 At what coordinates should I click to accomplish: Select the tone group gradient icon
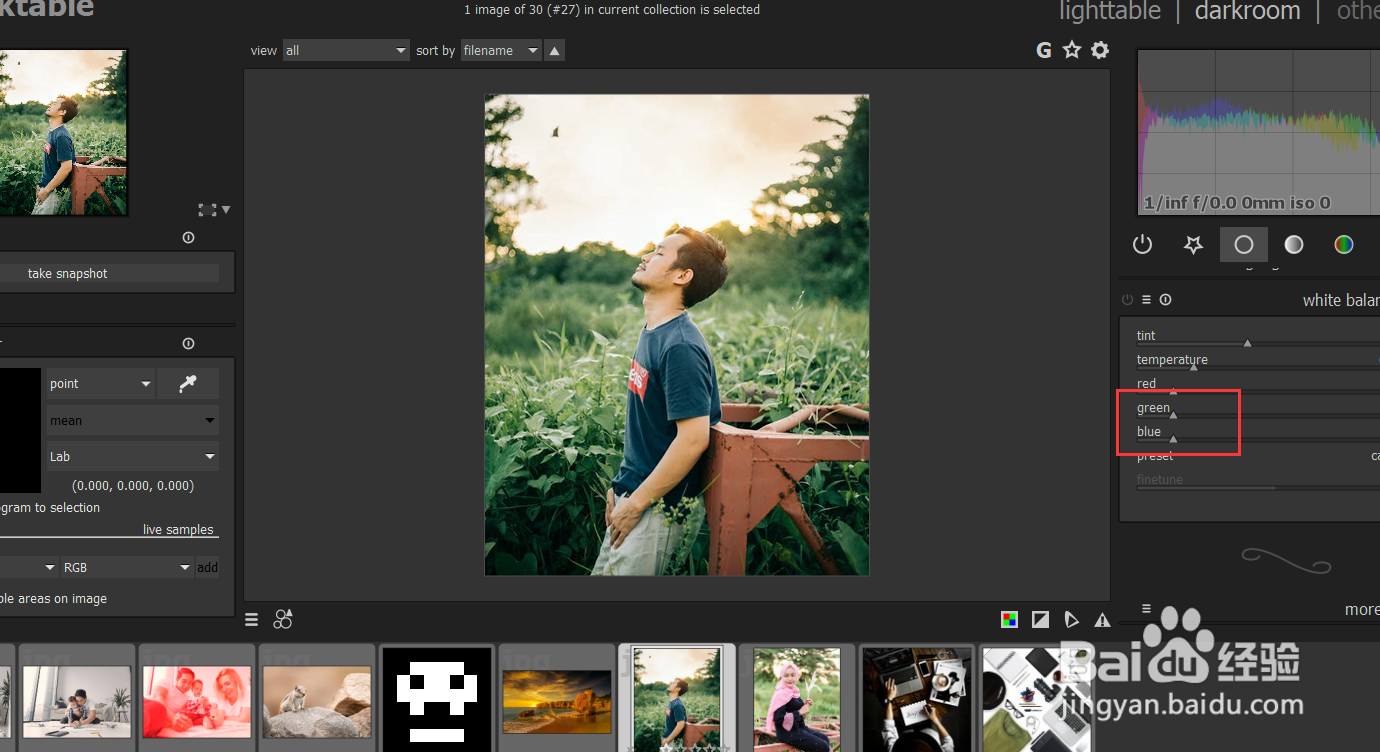pos(1294,244)
